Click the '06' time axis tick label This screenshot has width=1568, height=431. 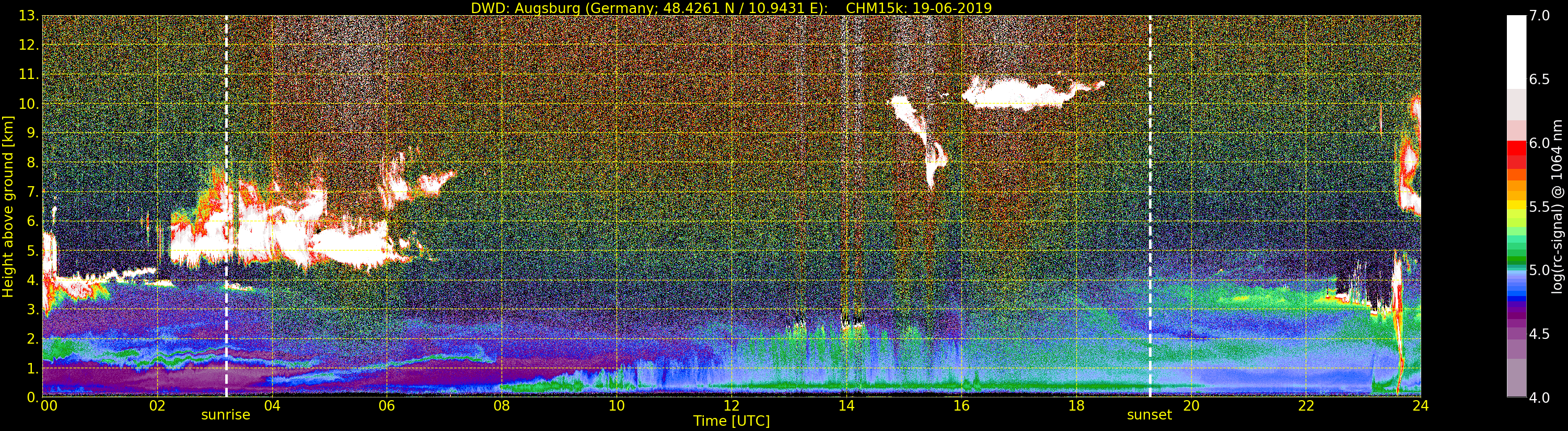tap(387, 405)
